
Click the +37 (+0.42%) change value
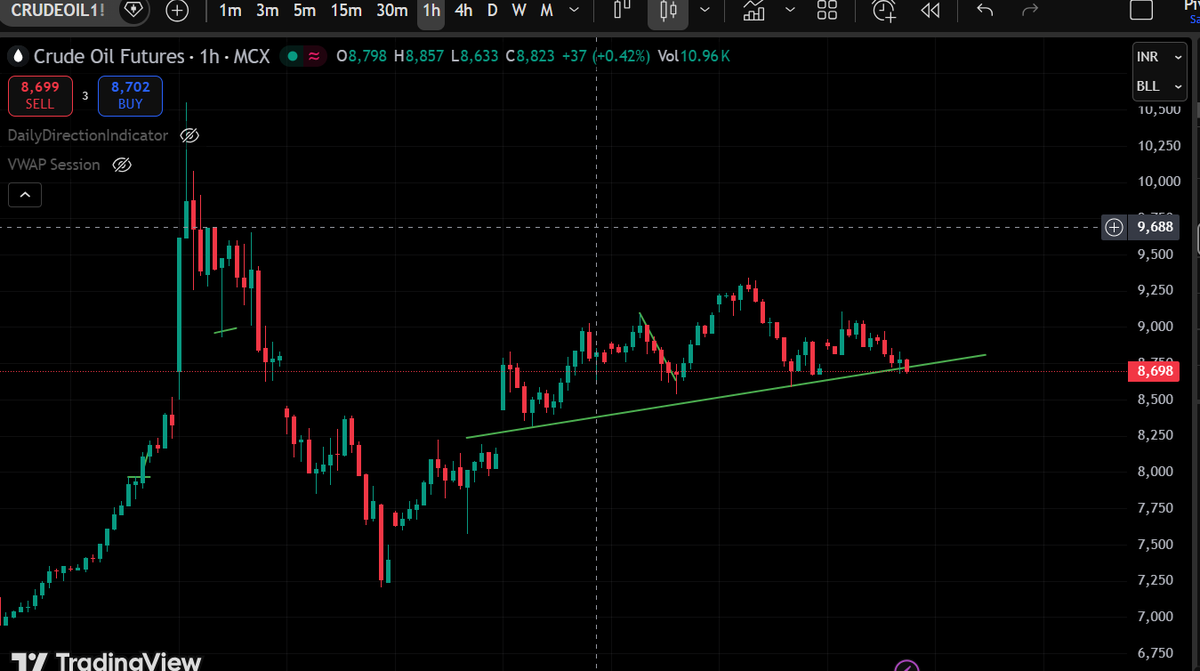[605, 57]
